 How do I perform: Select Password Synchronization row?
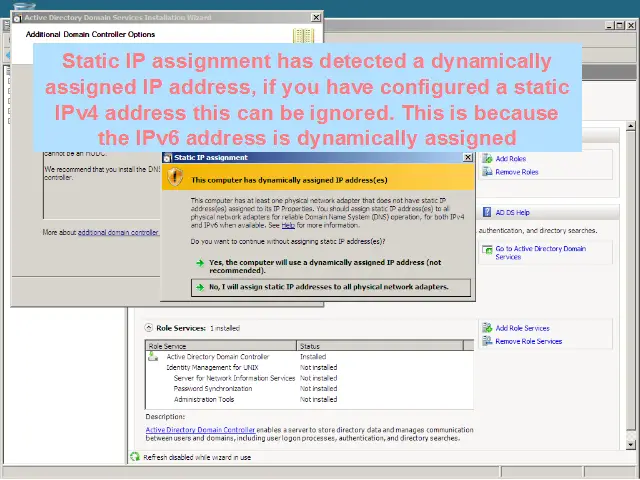pos(309,389)
